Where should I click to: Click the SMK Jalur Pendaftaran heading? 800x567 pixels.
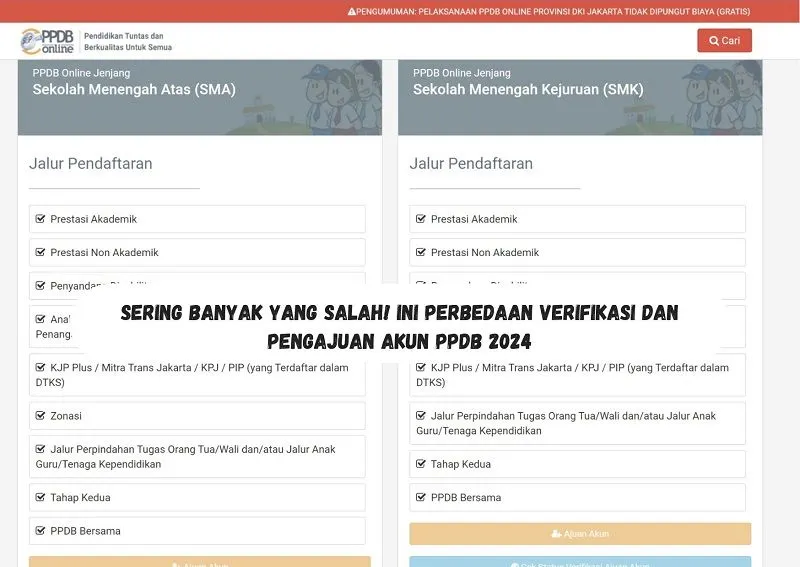coord(471,163)
